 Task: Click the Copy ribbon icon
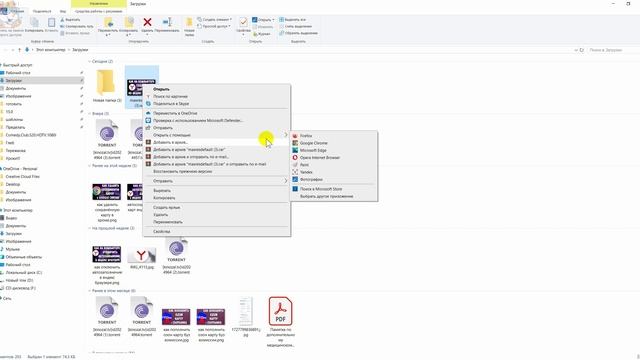coord(34,22)
